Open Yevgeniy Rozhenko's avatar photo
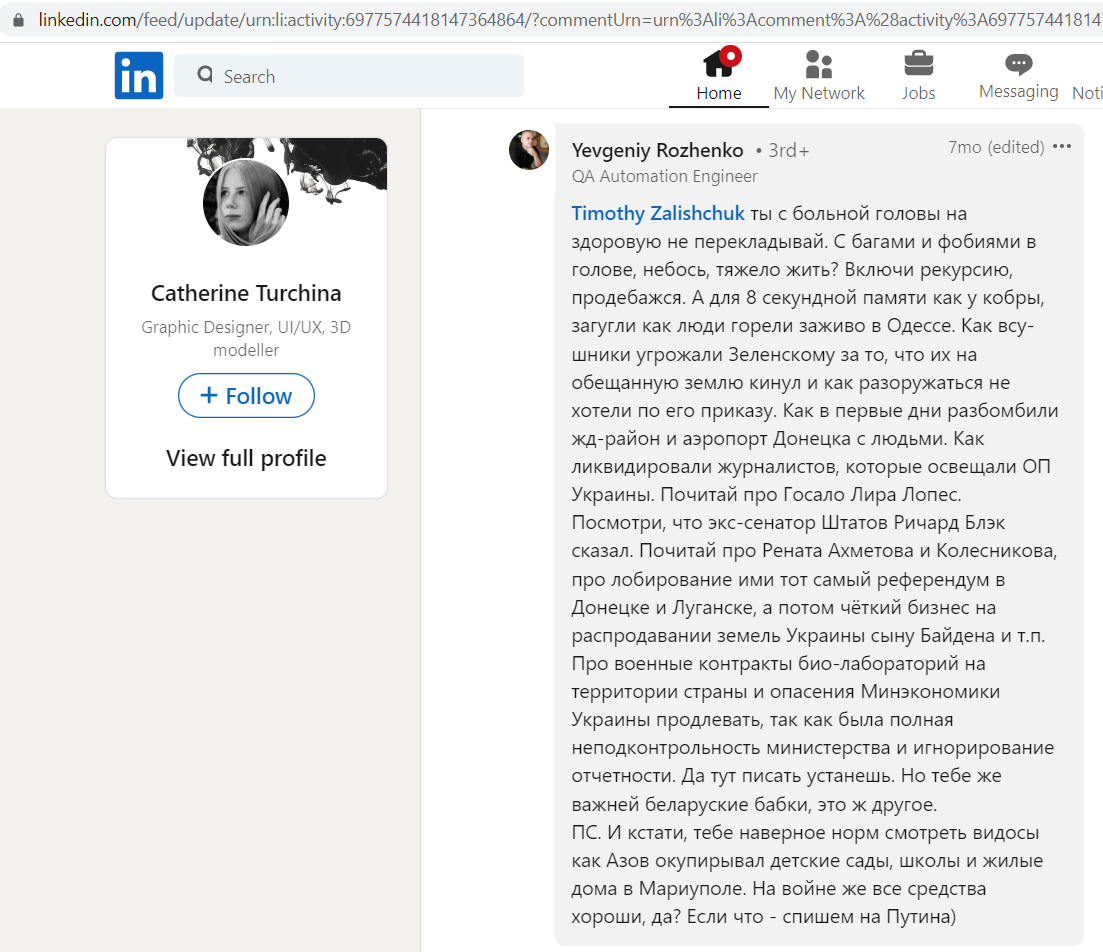The height and width of the screenshot is (952, 1103). pos(529,150)
